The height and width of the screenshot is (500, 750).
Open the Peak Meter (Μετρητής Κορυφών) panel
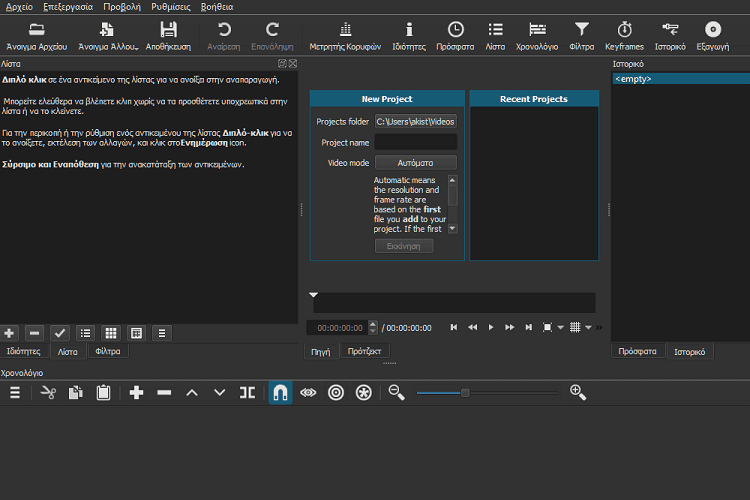345,30
